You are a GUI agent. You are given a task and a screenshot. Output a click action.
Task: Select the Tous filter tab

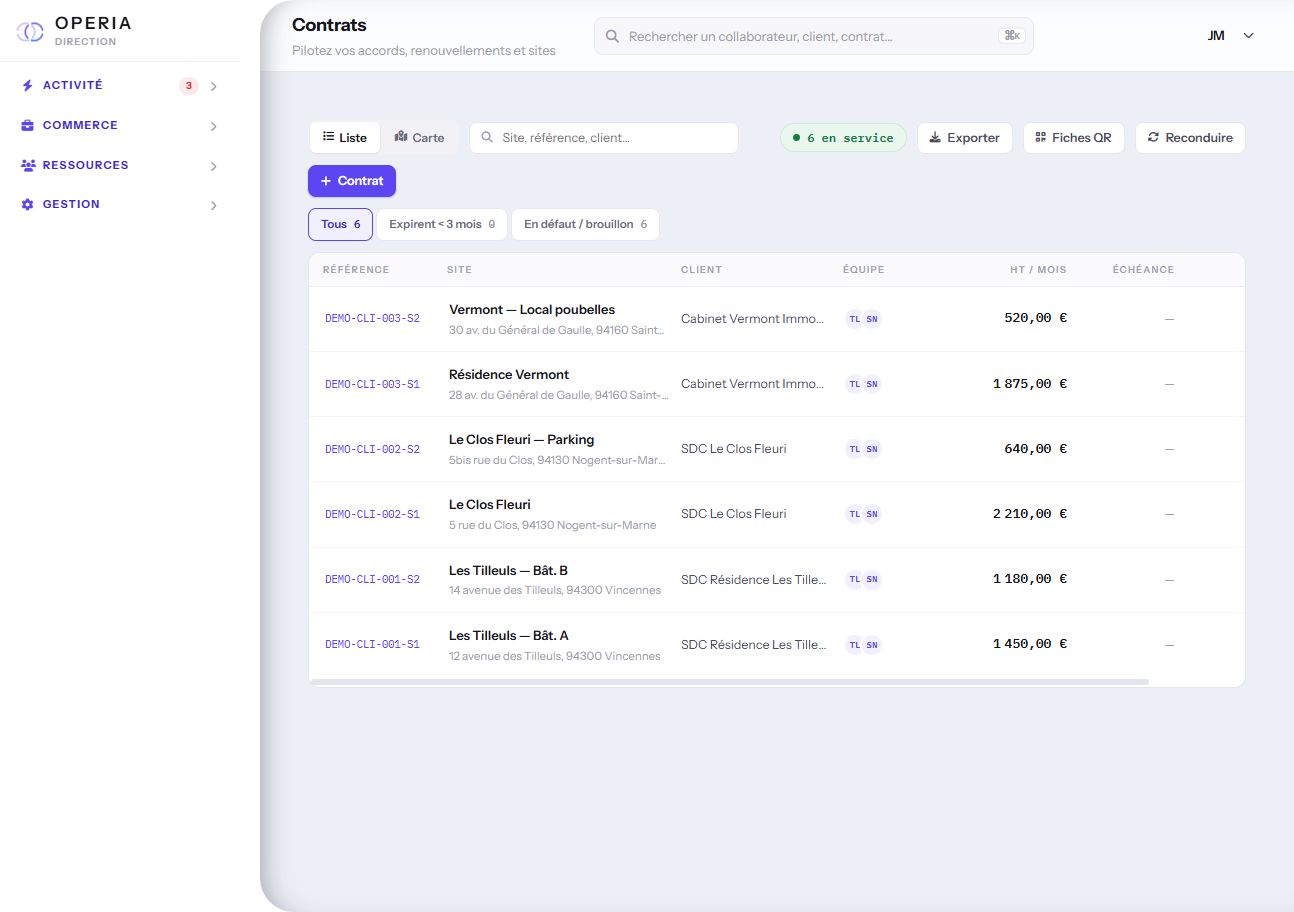340,225
